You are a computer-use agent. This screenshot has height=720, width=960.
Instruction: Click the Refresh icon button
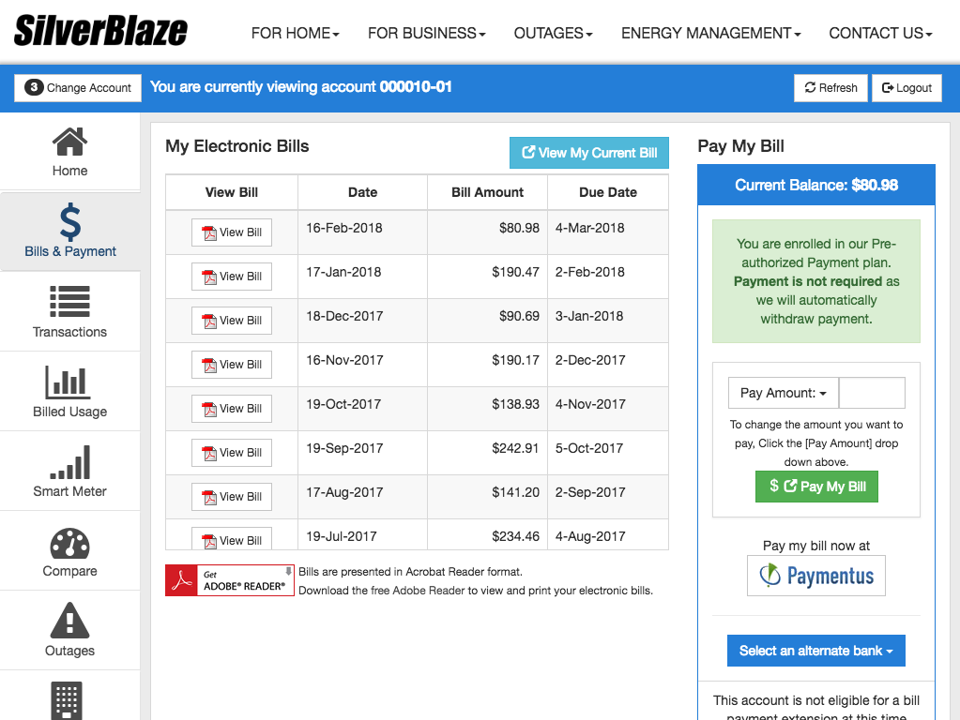[830, 87]
